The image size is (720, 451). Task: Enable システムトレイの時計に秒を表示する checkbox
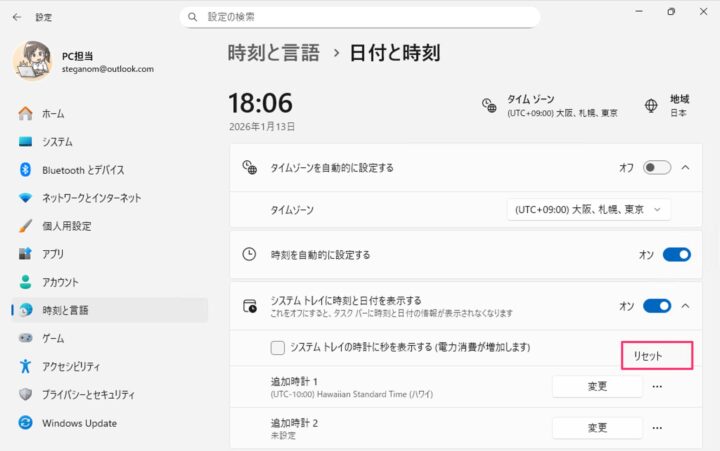[278, 348]
